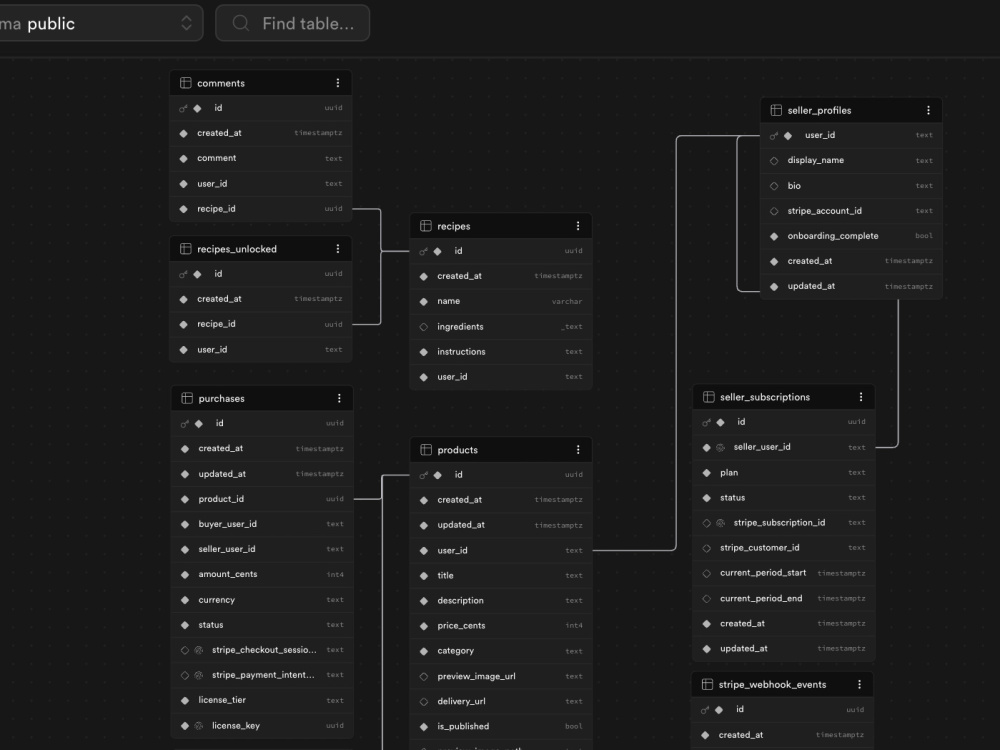Click display_name column in seller_profiles
Viewport: 1000px width, 750px height.
point(851,160)
